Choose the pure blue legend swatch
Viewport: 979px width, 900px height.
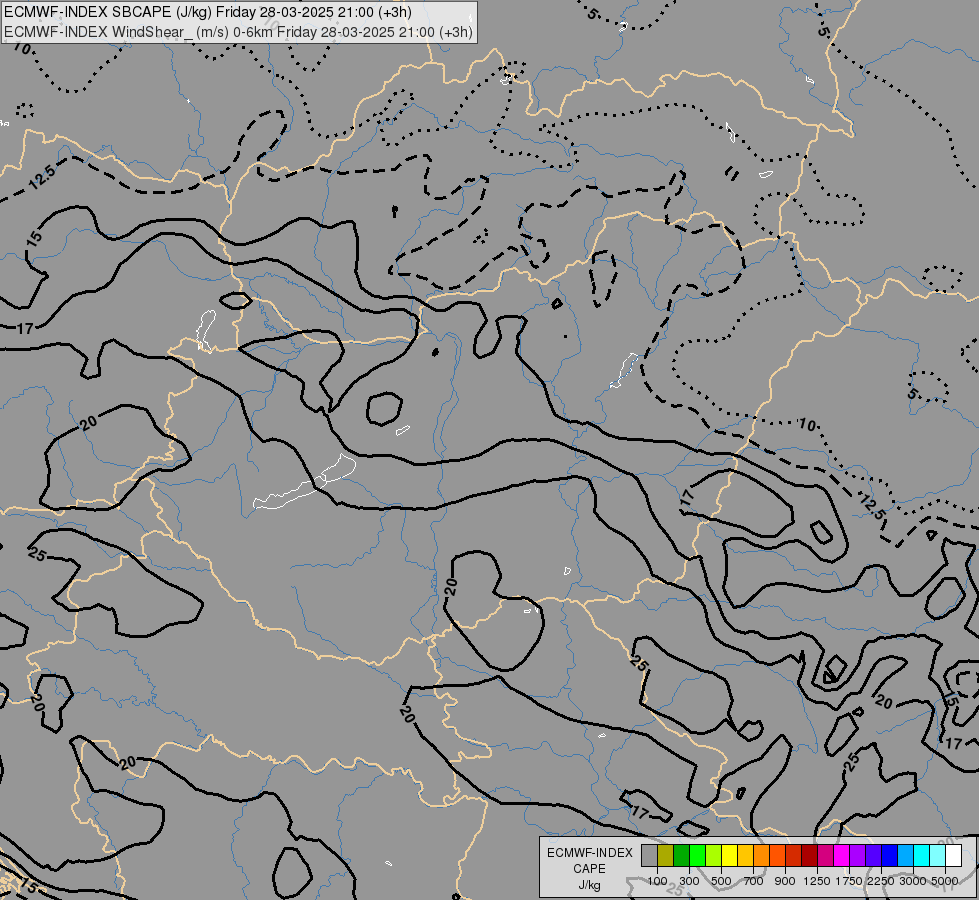coord(889,856)
